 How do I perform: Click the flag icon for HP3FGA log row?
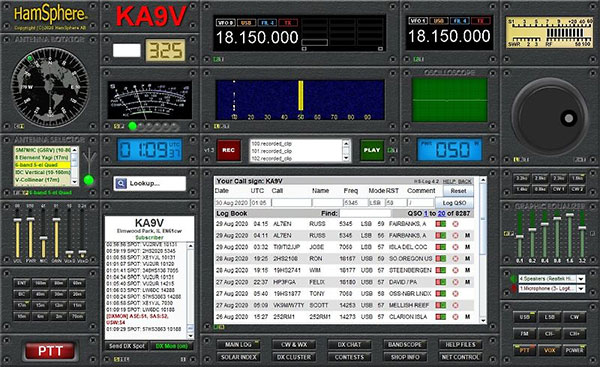point(440,282)
